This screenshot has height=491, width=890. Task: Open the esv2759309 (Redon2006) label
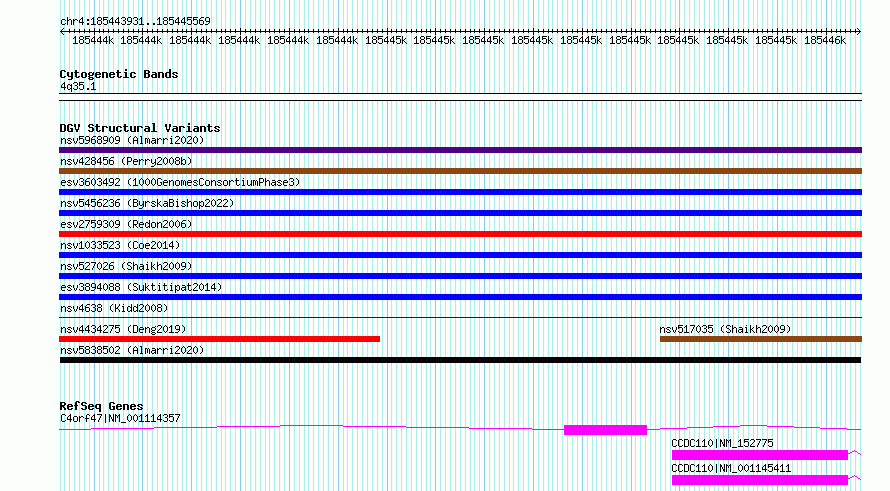click(x=126, y=224)
